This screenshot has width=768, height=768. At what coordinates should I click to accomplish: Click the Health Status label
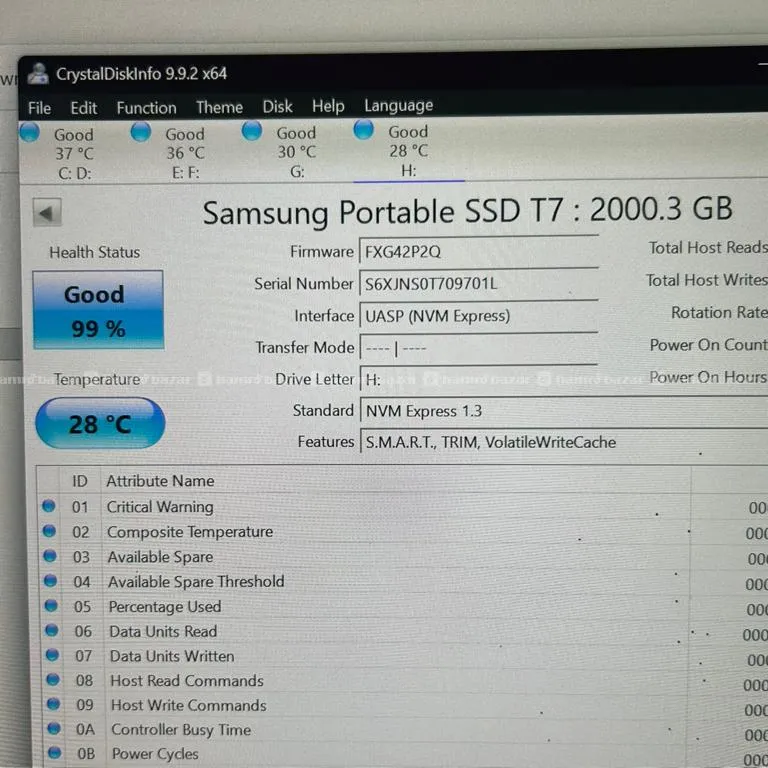click(x=95, y=253)
